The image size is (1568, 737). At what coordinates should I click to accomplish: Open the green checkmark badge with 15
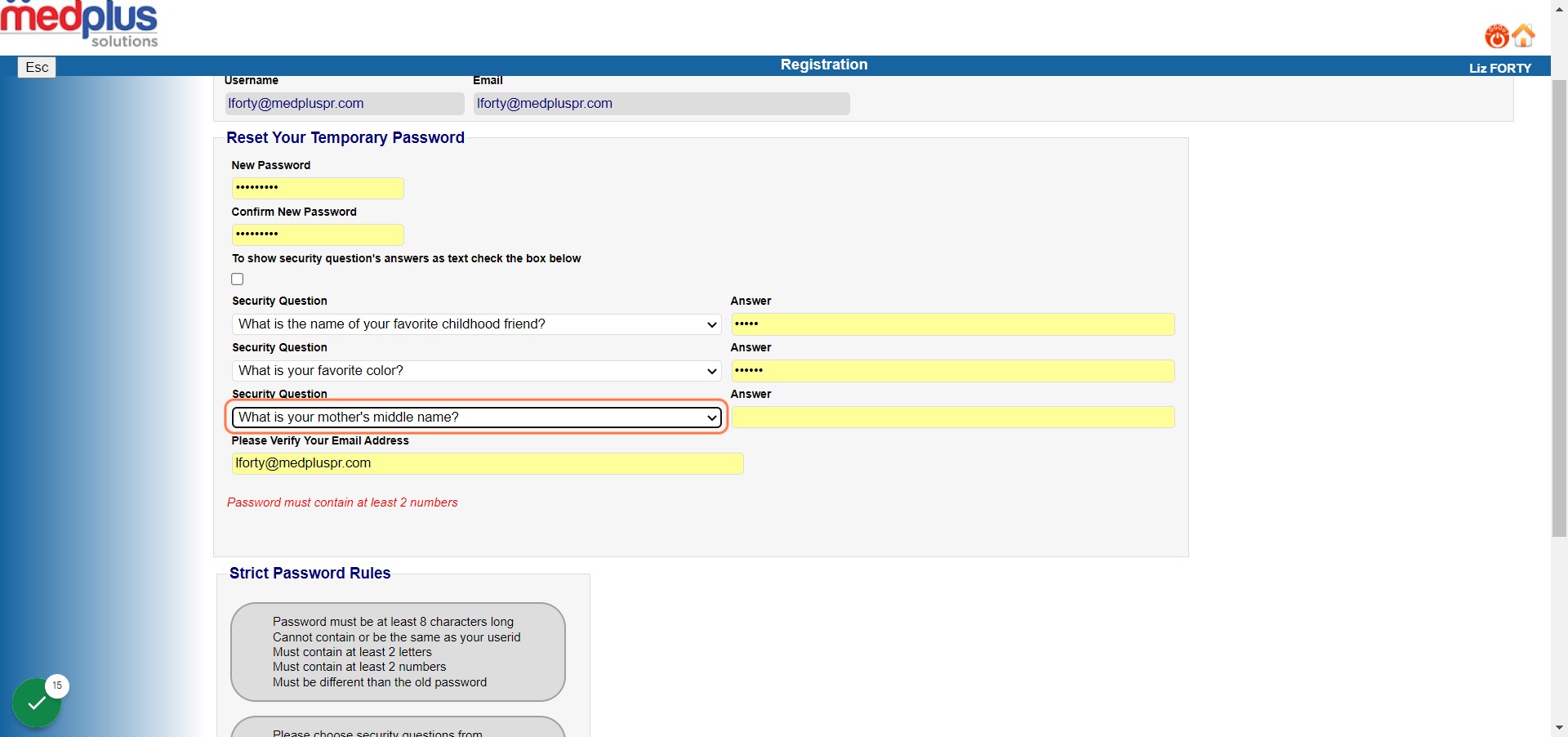(x=37, y=703)
